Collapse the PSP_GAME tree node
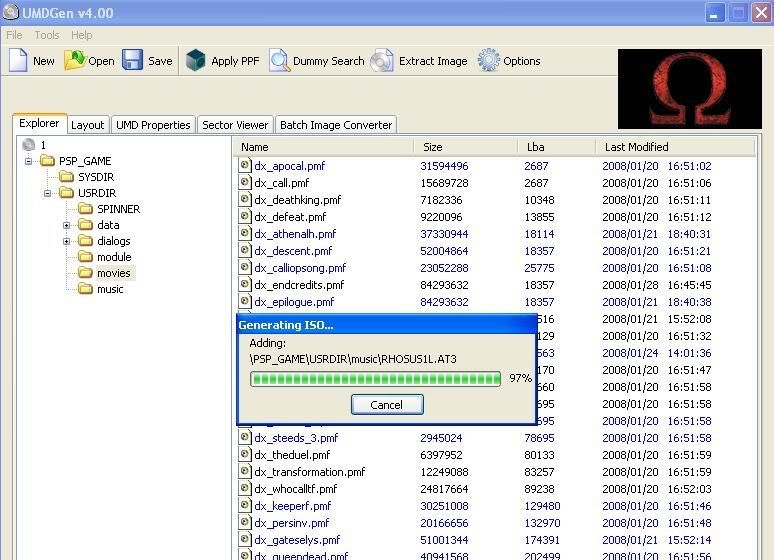Viewport: 774px width, 560px height. coord(28,161)
